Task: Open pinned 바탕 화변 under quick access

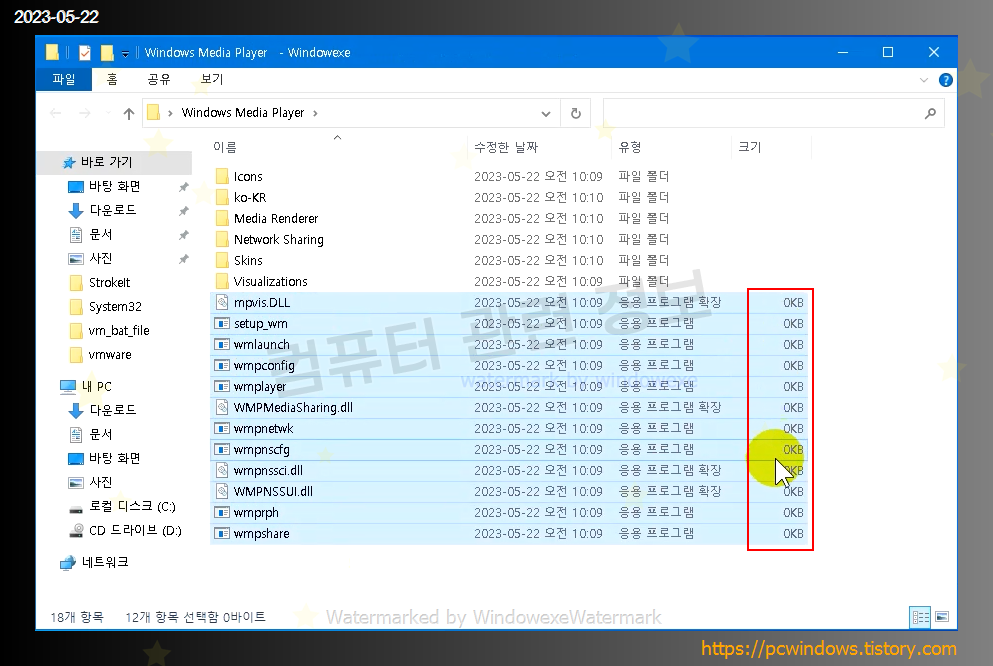Action: [115, 186]
